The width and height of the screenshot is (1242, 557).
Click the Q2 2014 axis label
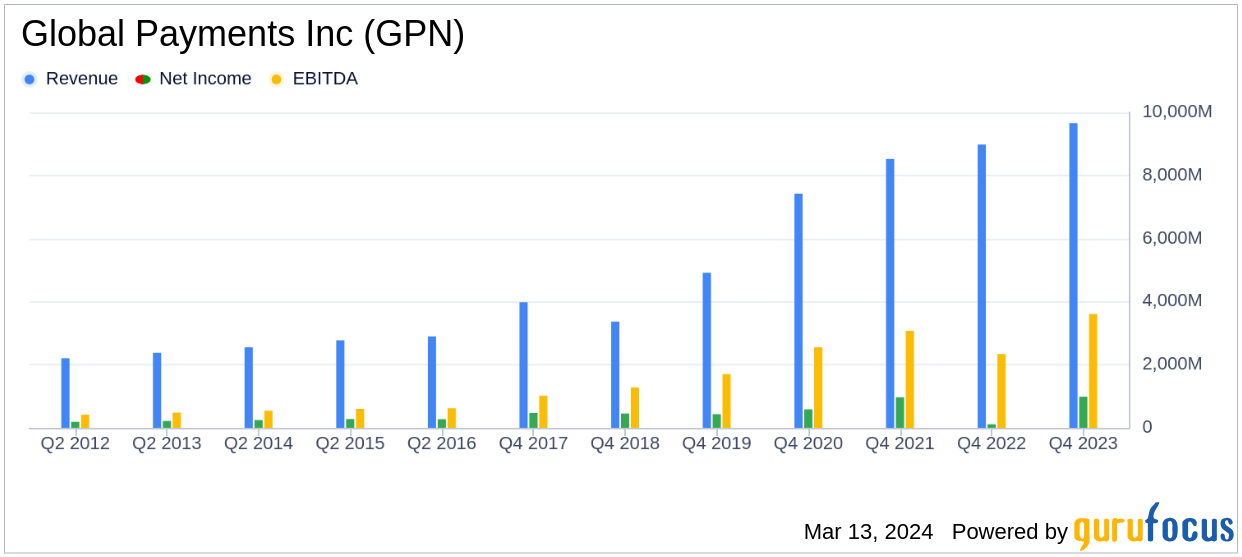point(259,443)
